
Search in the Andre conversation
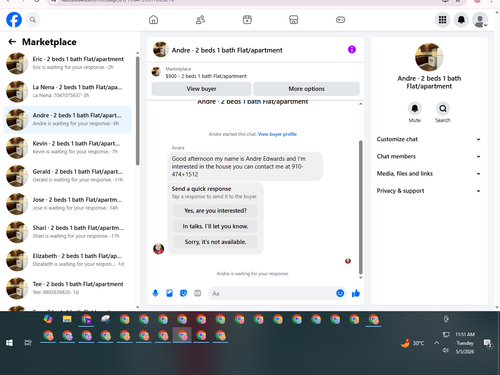(x=443, y=108)
